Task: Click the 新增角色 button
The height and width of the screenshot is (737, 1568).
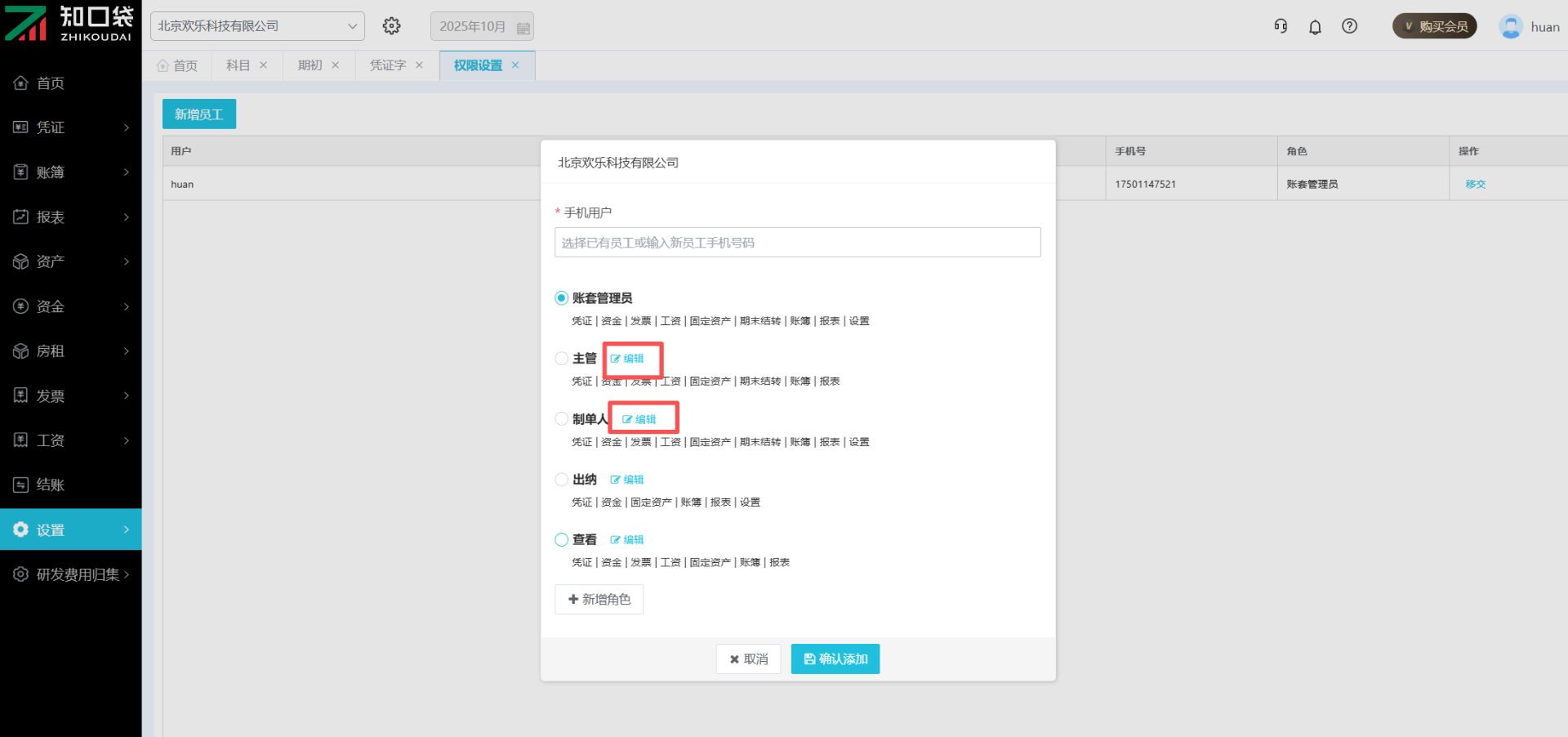Action: click(599, 600)
